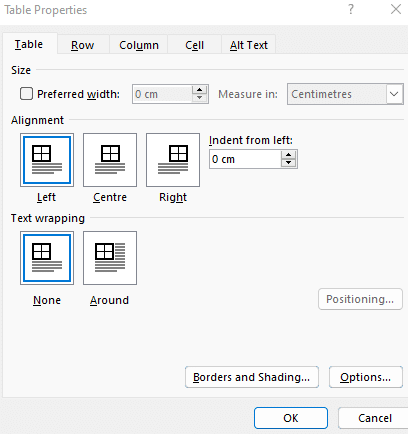408x434 pixels.
Task: Switch to the Row tab
Action: click(82, 45)
